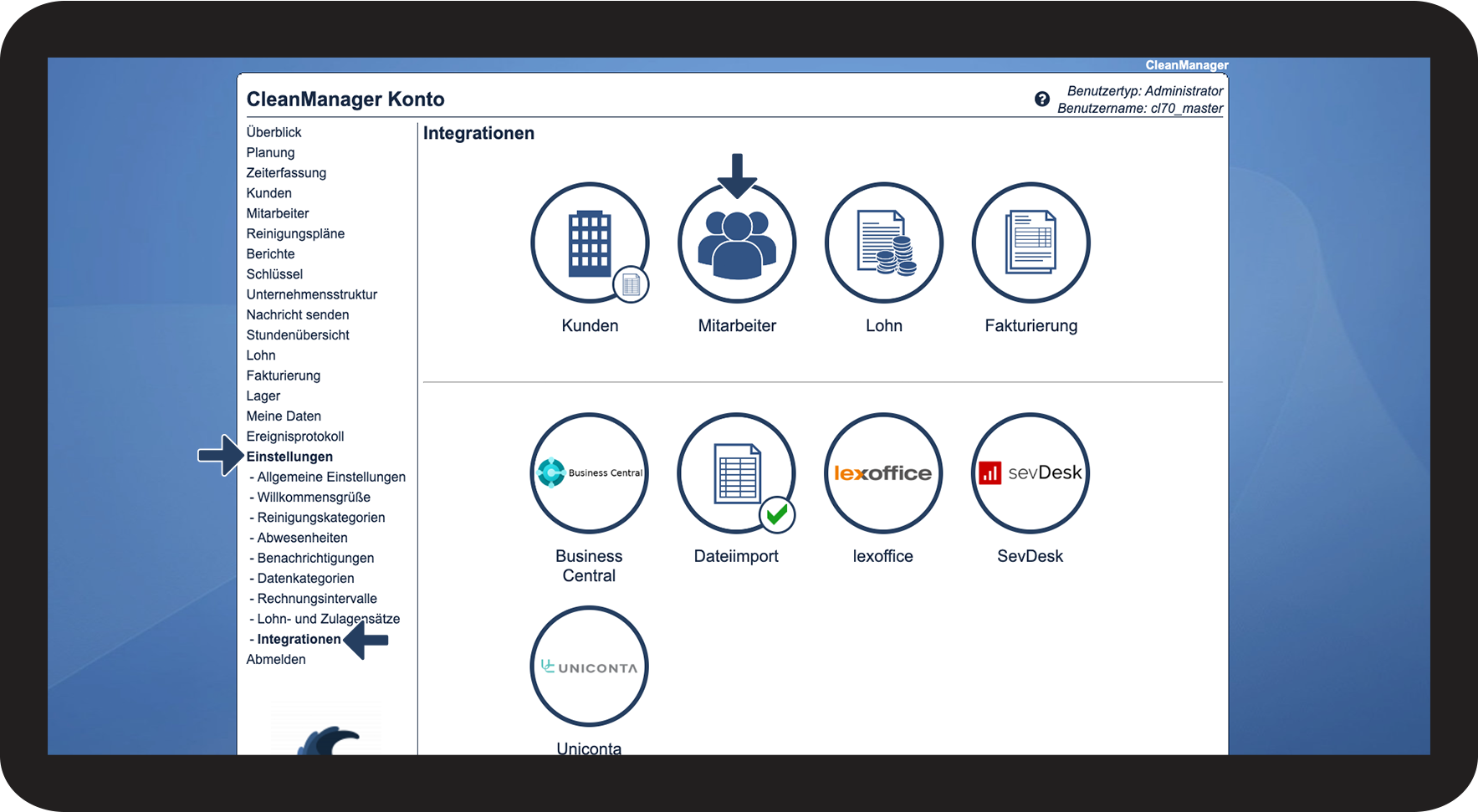Open the Uniconta integration logo
The width and height of the screenshot is (1478, 812).
[x=590, y=666]
